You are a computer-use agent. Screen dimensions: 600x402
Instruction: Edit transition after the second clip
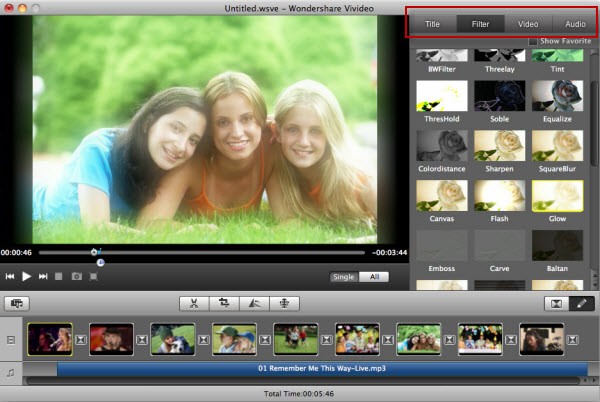coord(142,340)
